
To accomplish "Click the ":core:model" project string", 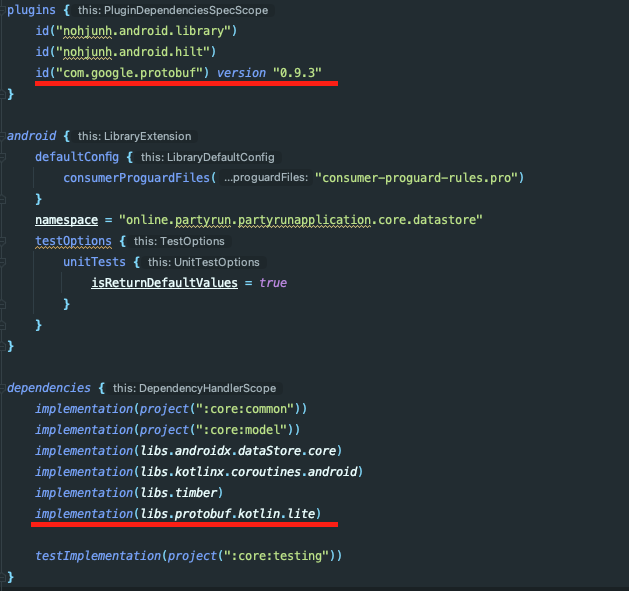I will click(x=241, y=430).
